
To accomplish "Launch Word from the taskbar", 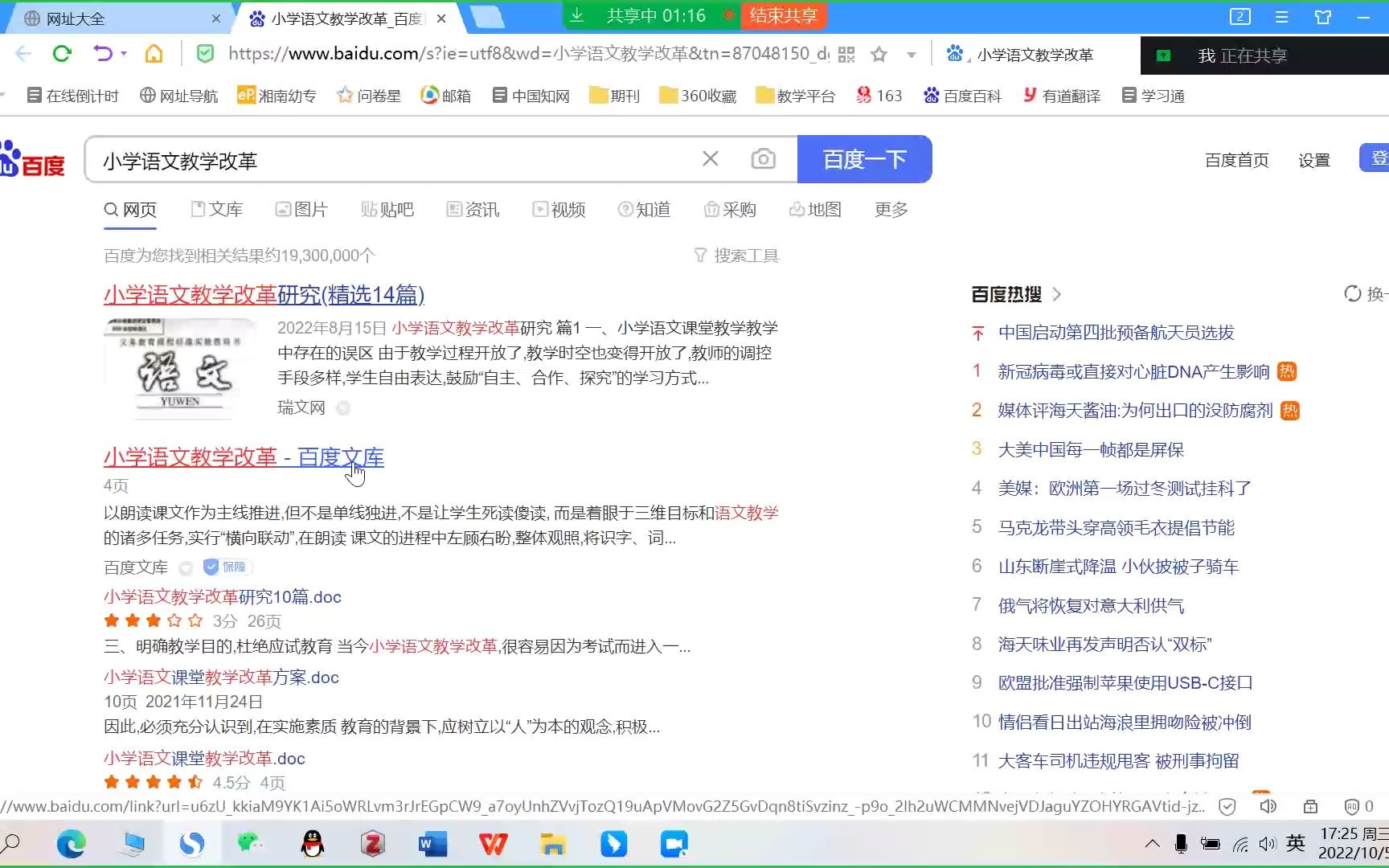I will pyautogui.click(x=432, y=844).
